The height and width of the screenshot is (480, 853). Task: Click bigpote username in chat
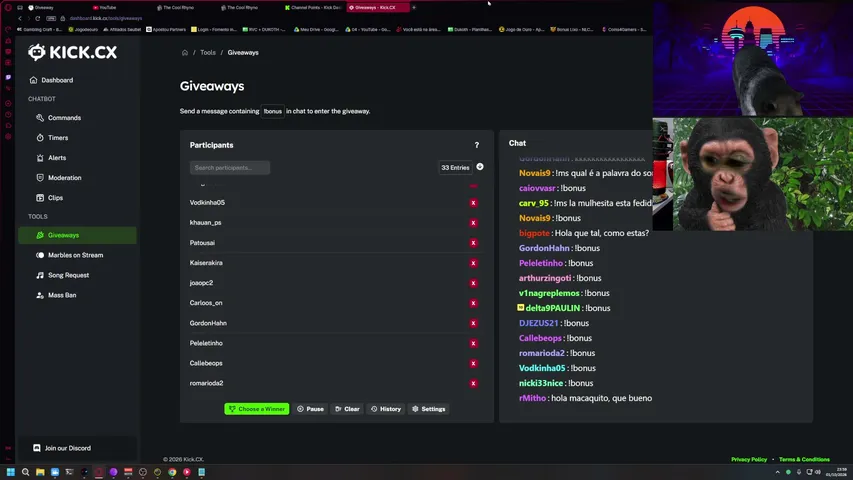(x=534, y=233)
